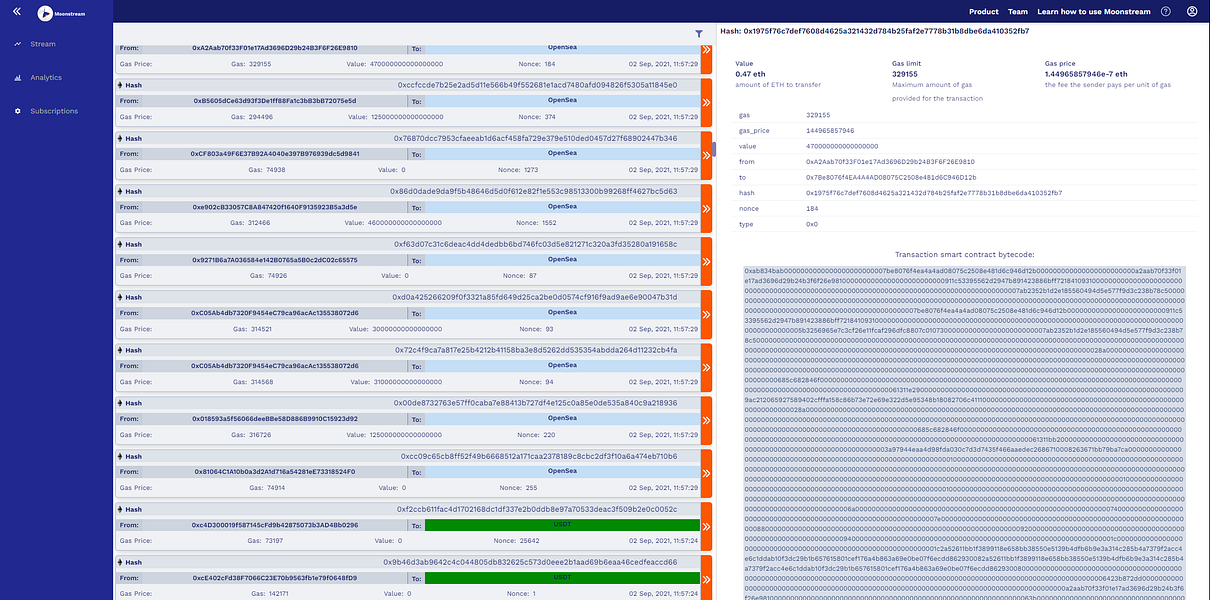Open the Product menu item
Screen dimensions: 1210x600
[x=984, y=12]
